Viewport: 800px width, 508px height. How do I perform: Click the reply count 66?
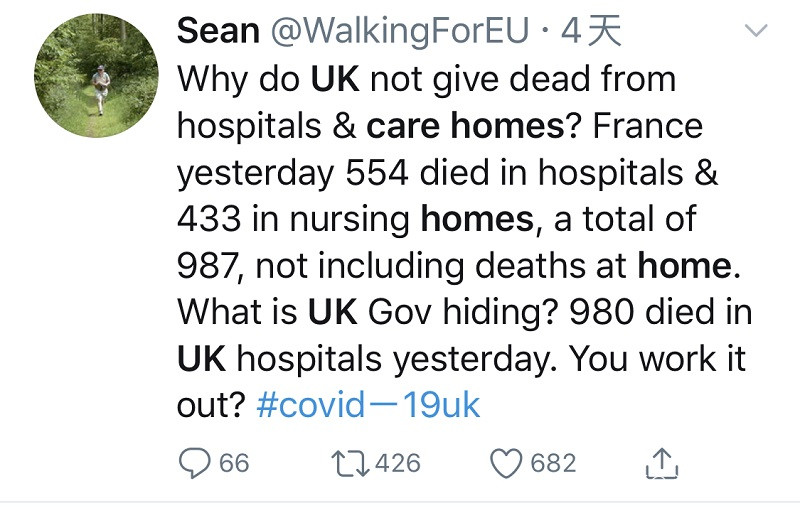pyautogui.click(x=233, y=463)
